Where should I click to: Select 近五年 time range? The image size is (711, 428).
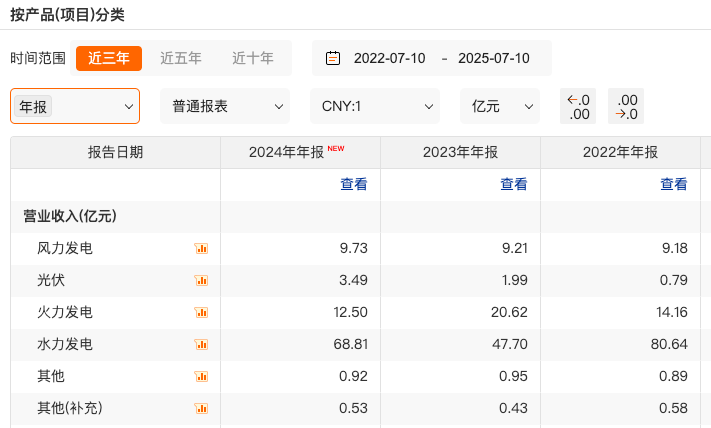pyautogui.click(x=180, y=58)
